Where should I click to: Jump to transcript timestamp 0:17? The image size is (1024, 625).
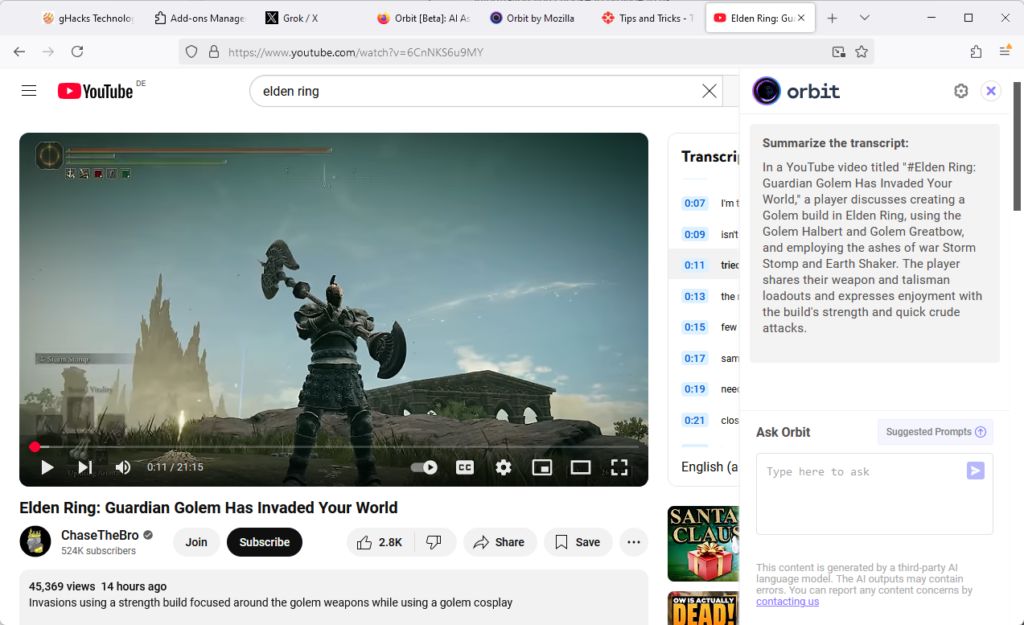click(694, 358)
